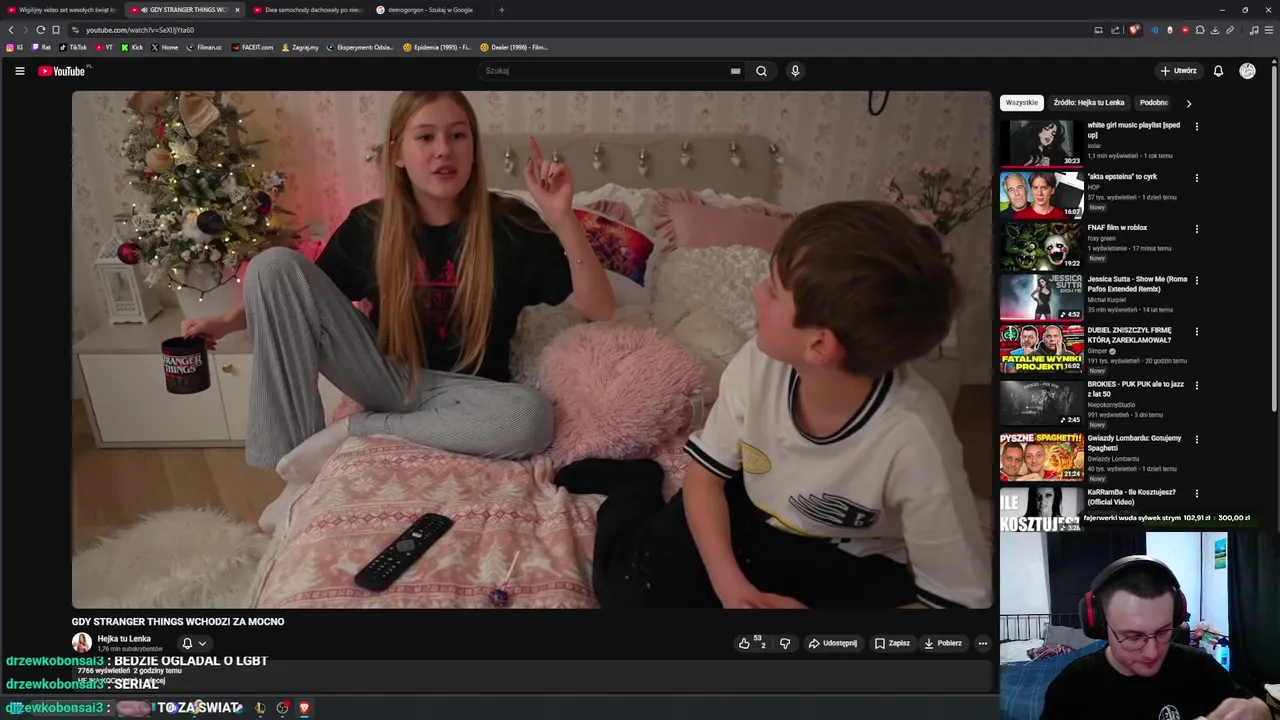This screenshot has width=1280, height=720.
Task: Open the Hejka tu Lenka channel avatar
Action: coord(82,643)
